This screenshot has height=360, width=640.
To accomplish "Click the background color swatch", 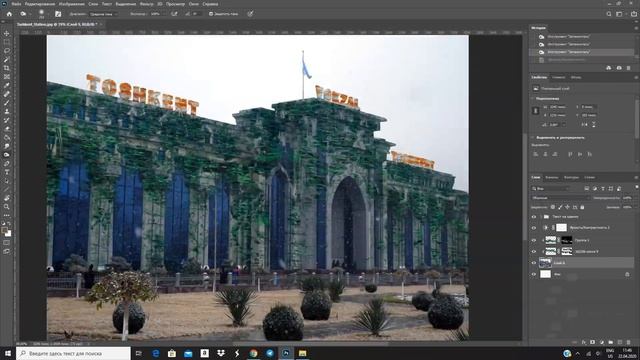I will point(8,234).
